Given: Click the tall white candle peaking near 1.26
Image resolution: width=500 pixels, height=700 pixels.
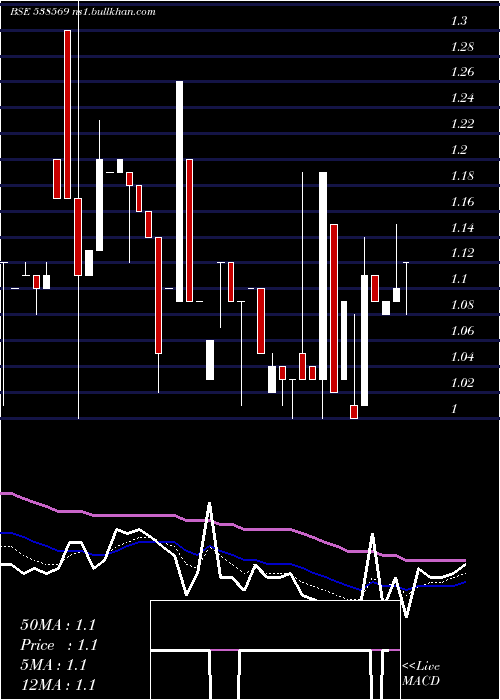Looking at the screenshot, I should [x=179, y=192].
